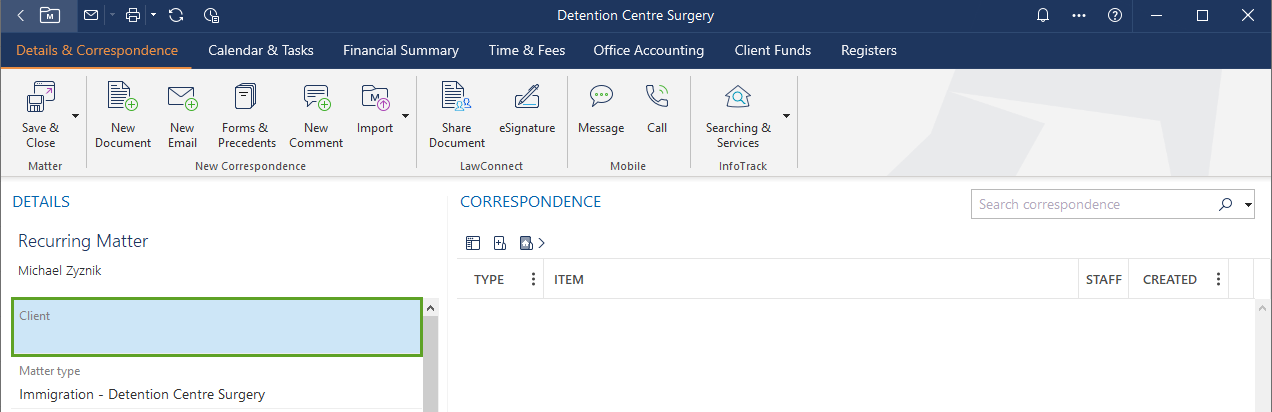Screen dimensions: 1272x412
Task: Expand the Save & Close dropdown arrow
Action: click(x=75, y=116)
